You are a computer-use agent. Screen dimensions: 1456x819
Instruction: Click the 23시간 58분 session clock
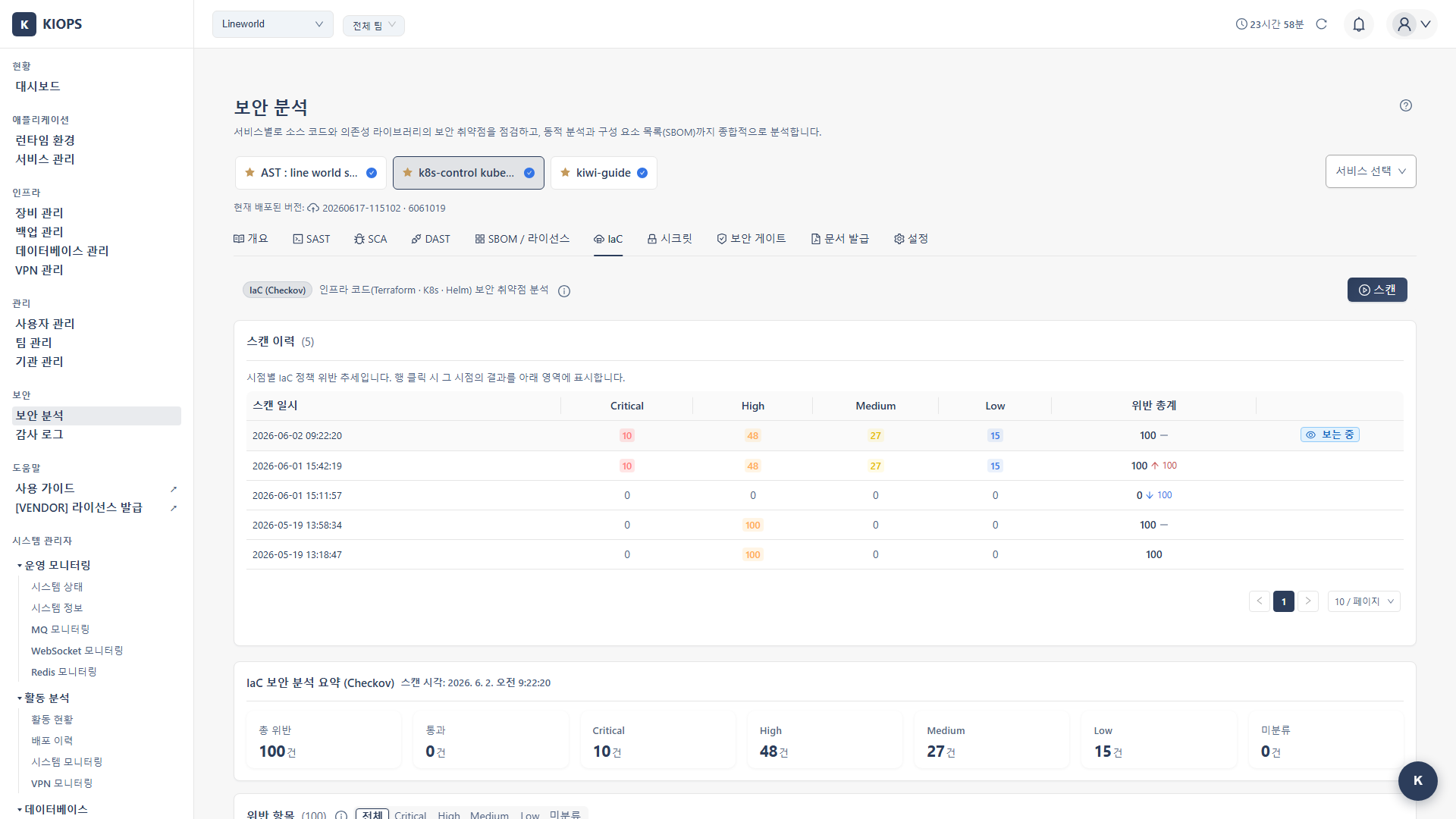[1269, 24]
